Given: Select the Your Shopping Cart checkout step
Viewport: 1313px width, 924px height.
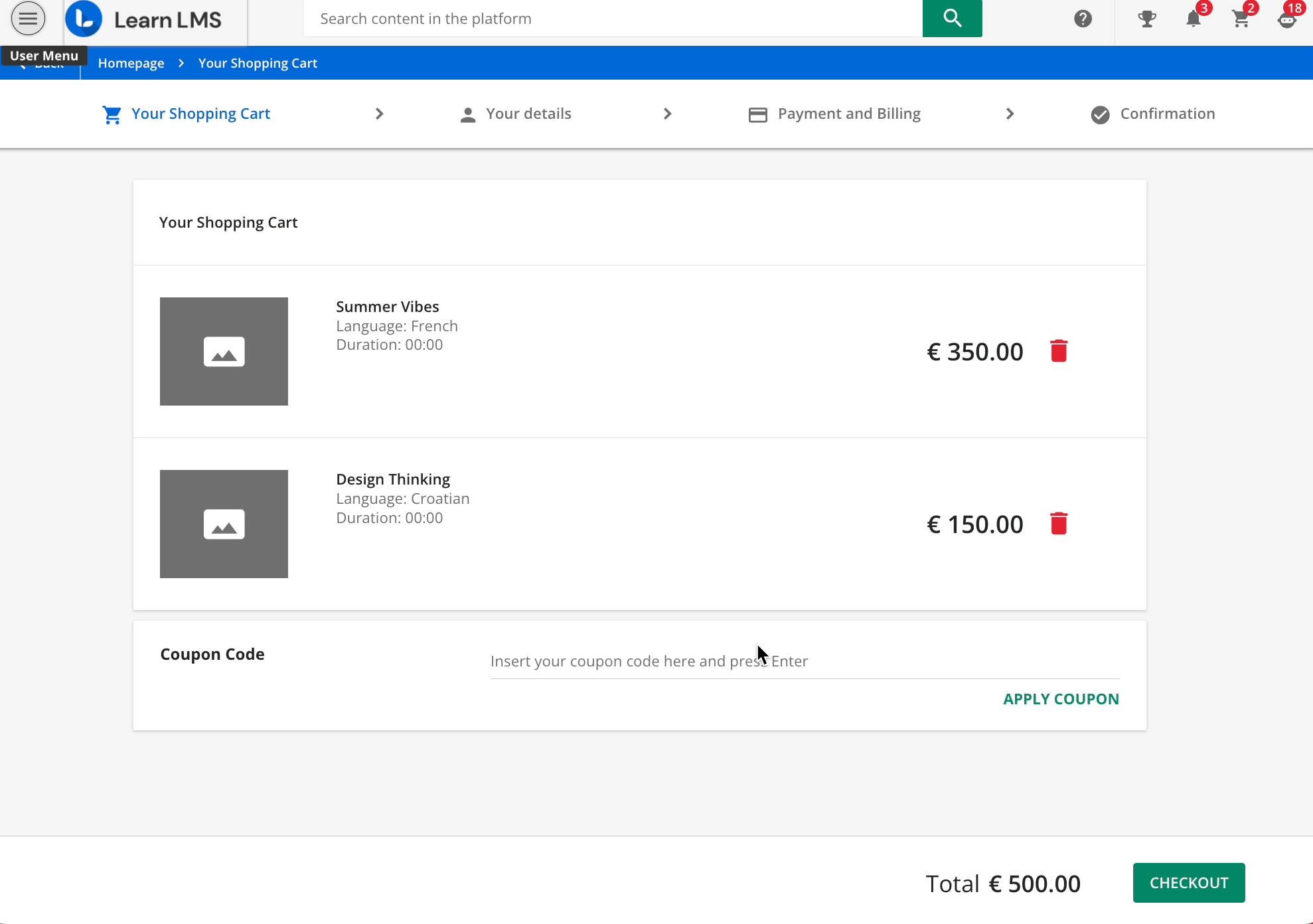Looking at the screenshot, I should point(200,114).
